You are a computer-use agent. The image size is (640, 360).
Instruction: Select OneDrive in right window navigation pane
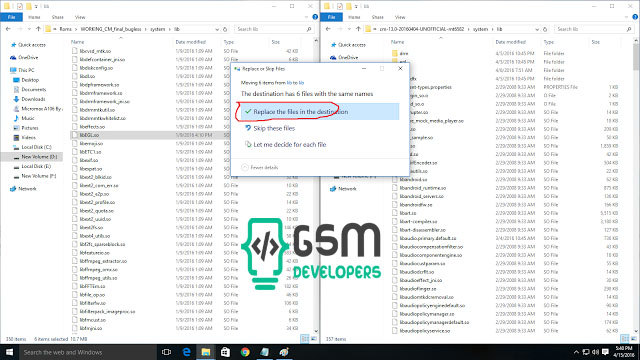[348, 58]
